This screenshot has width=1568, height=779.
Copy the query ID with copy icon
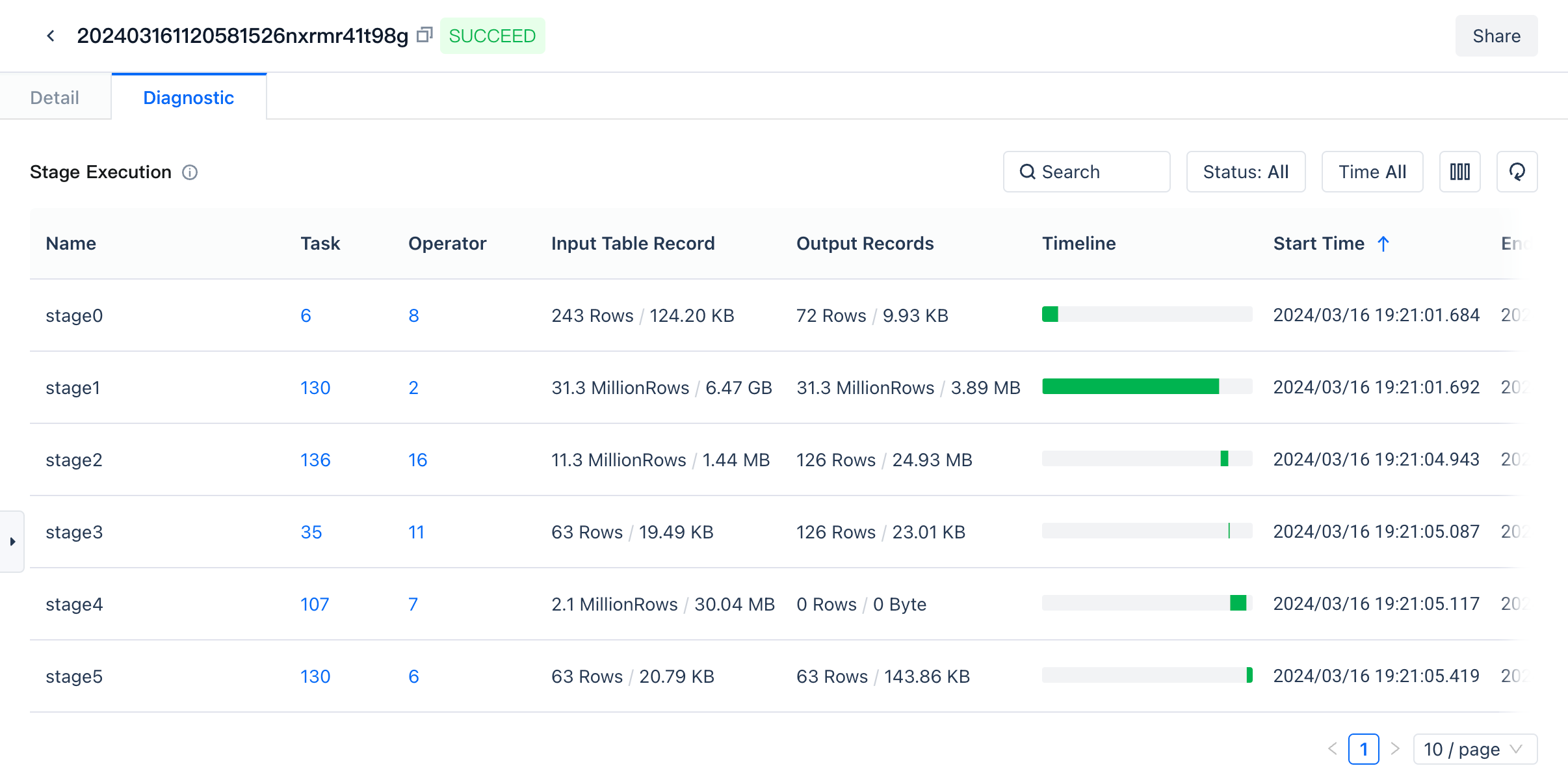tap(425, 34)
